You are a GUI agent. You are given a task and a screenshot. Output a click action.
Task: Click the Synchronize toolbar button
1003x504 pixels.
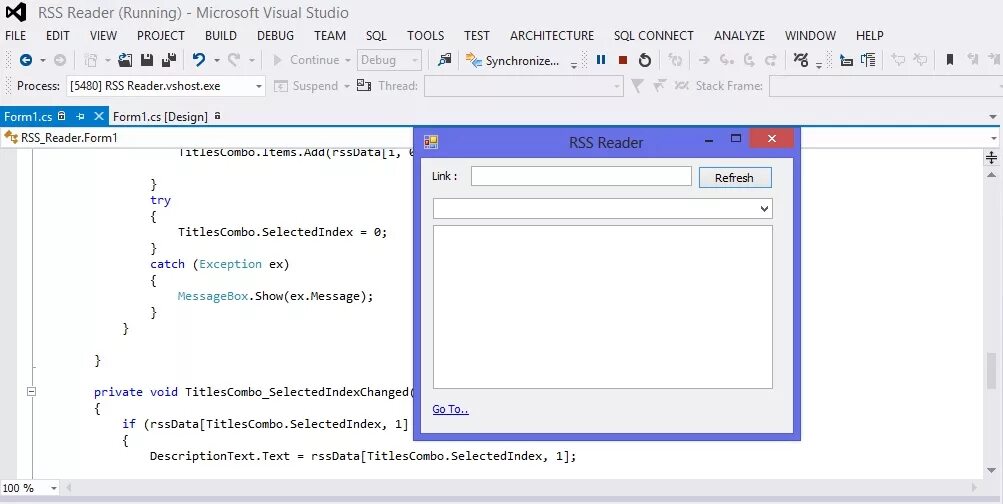coord(512,61)
